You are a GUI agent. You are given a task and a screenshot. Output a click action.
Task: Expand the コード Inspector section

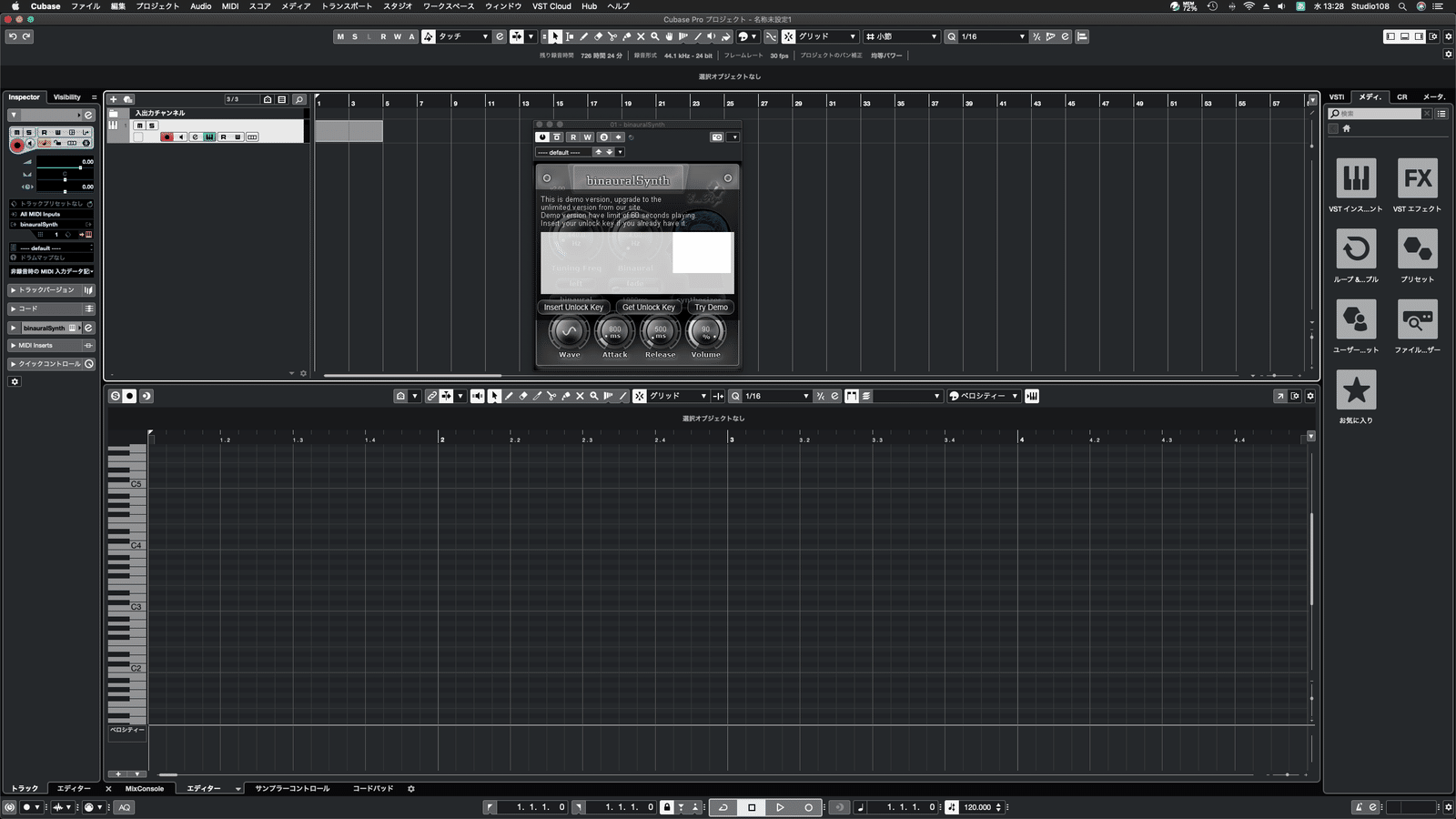coord(52,308)
